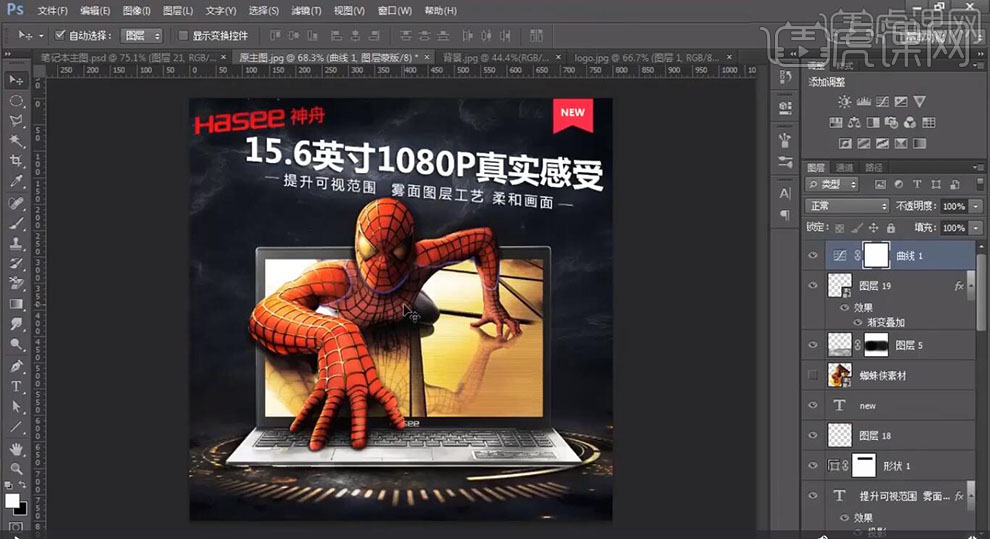Image resolution: width=990 pixels, height=539 pixels.
Task: Open the 不透明度 opacity arrow
Action: pos(974,206)
